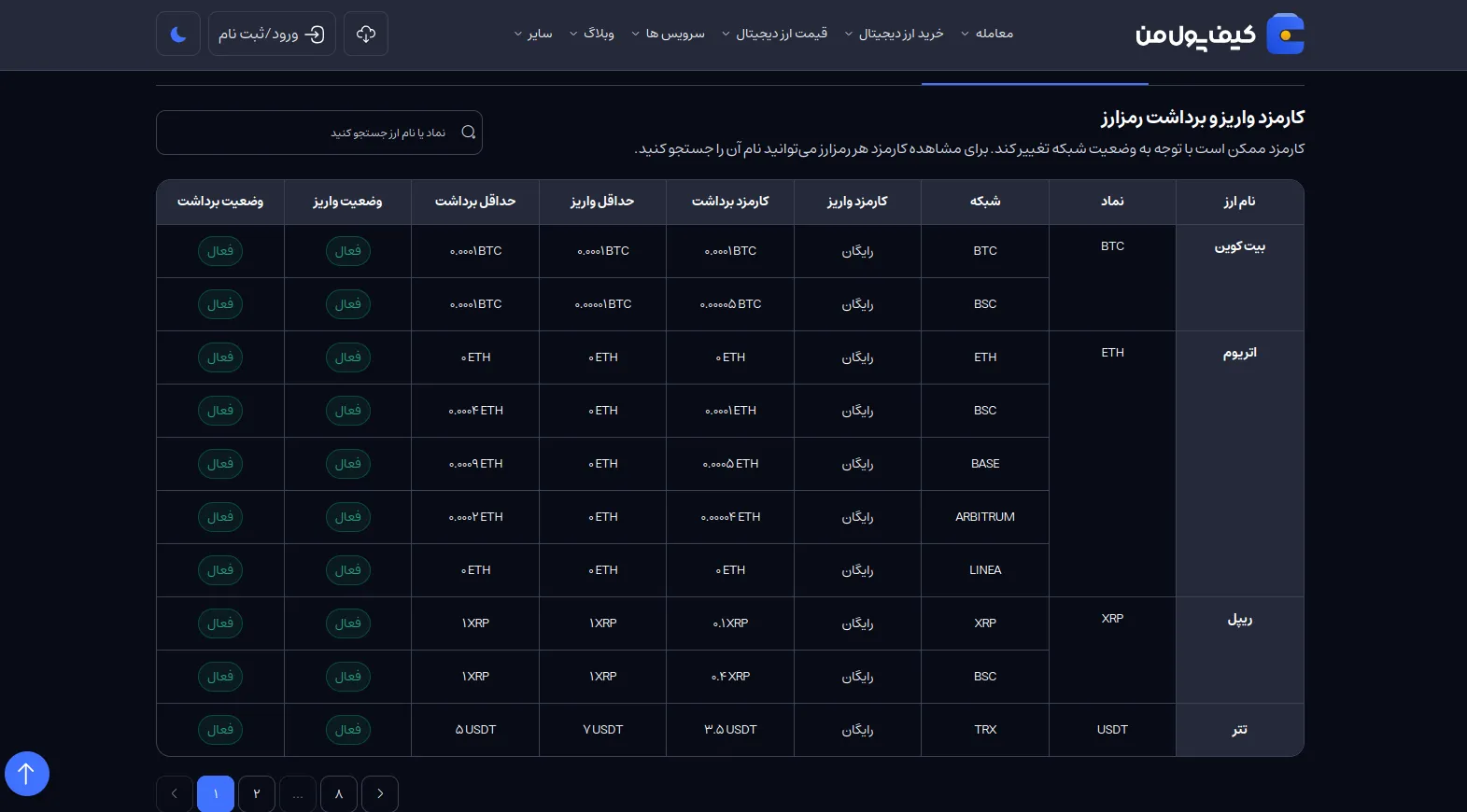1467x812 pixels.
Task: Click the TRX network cell
Action: click(x=985, y=730)
